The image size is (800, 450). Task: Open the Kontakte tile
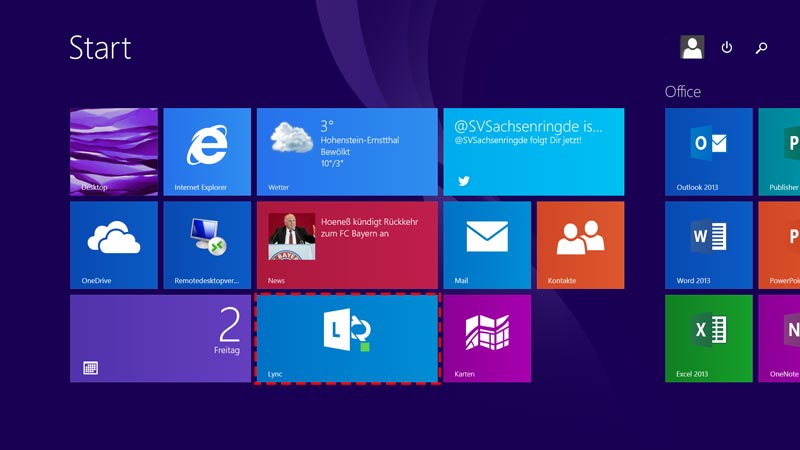click(x=580, y=245)
